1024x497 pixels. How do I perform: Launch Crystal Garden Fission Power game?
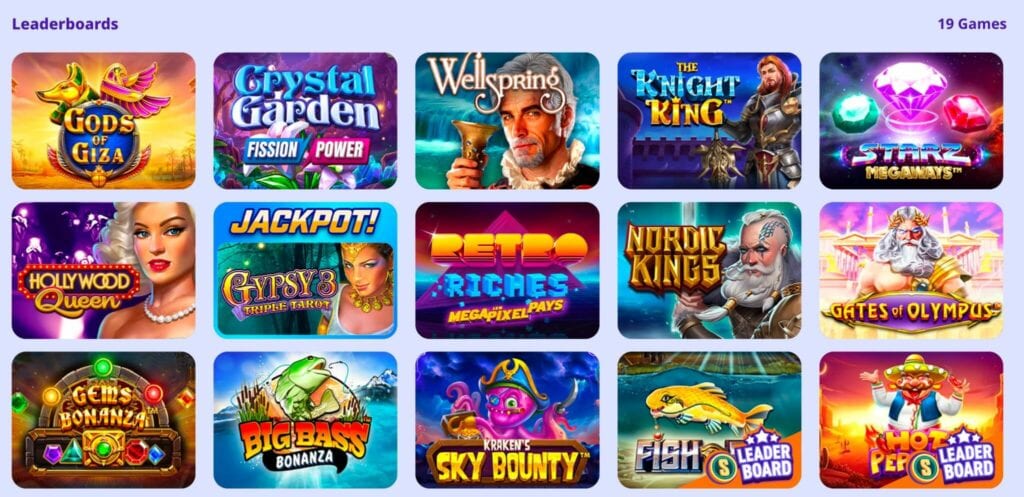(305, 121)
